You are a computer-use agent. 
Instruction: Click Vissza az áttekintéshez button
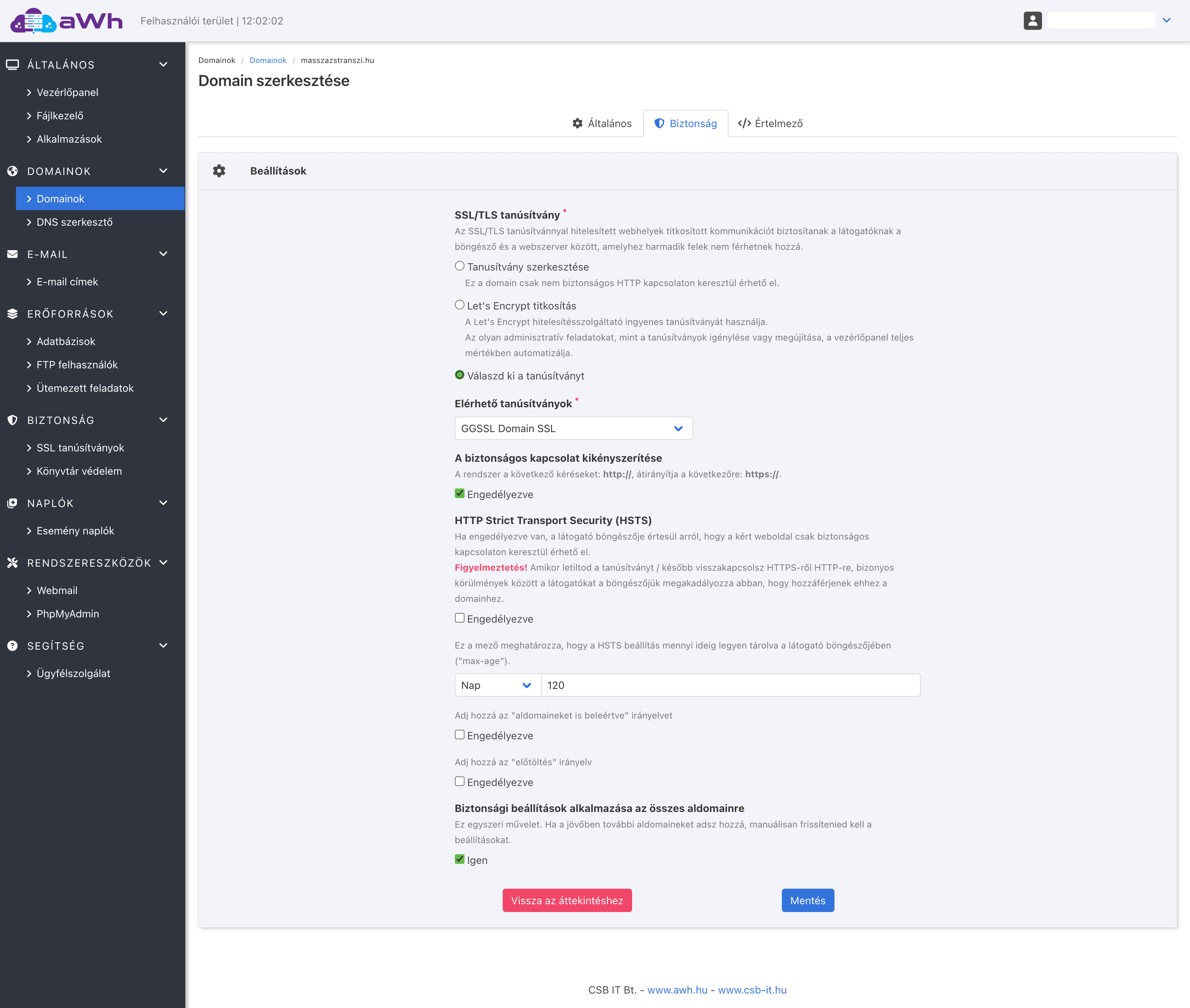coord(567,901)
